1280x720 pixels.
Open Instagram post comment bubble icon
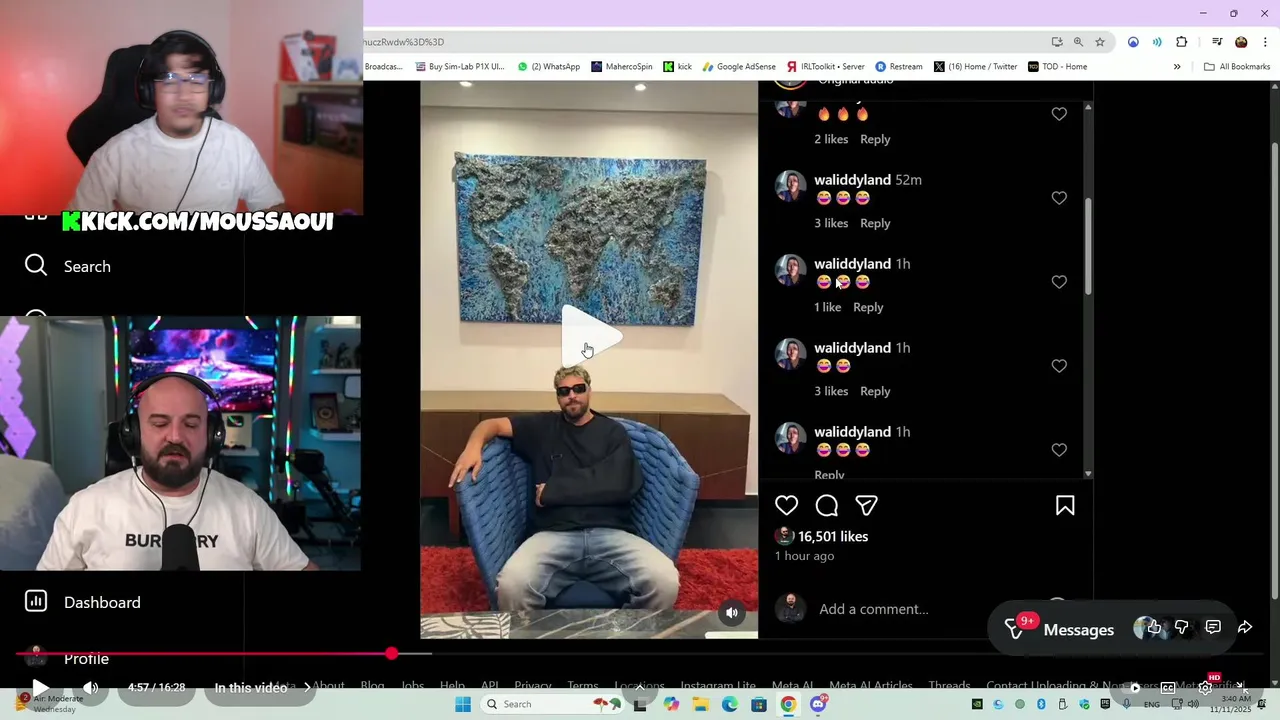pyautogui.click(x=827, y=506)
